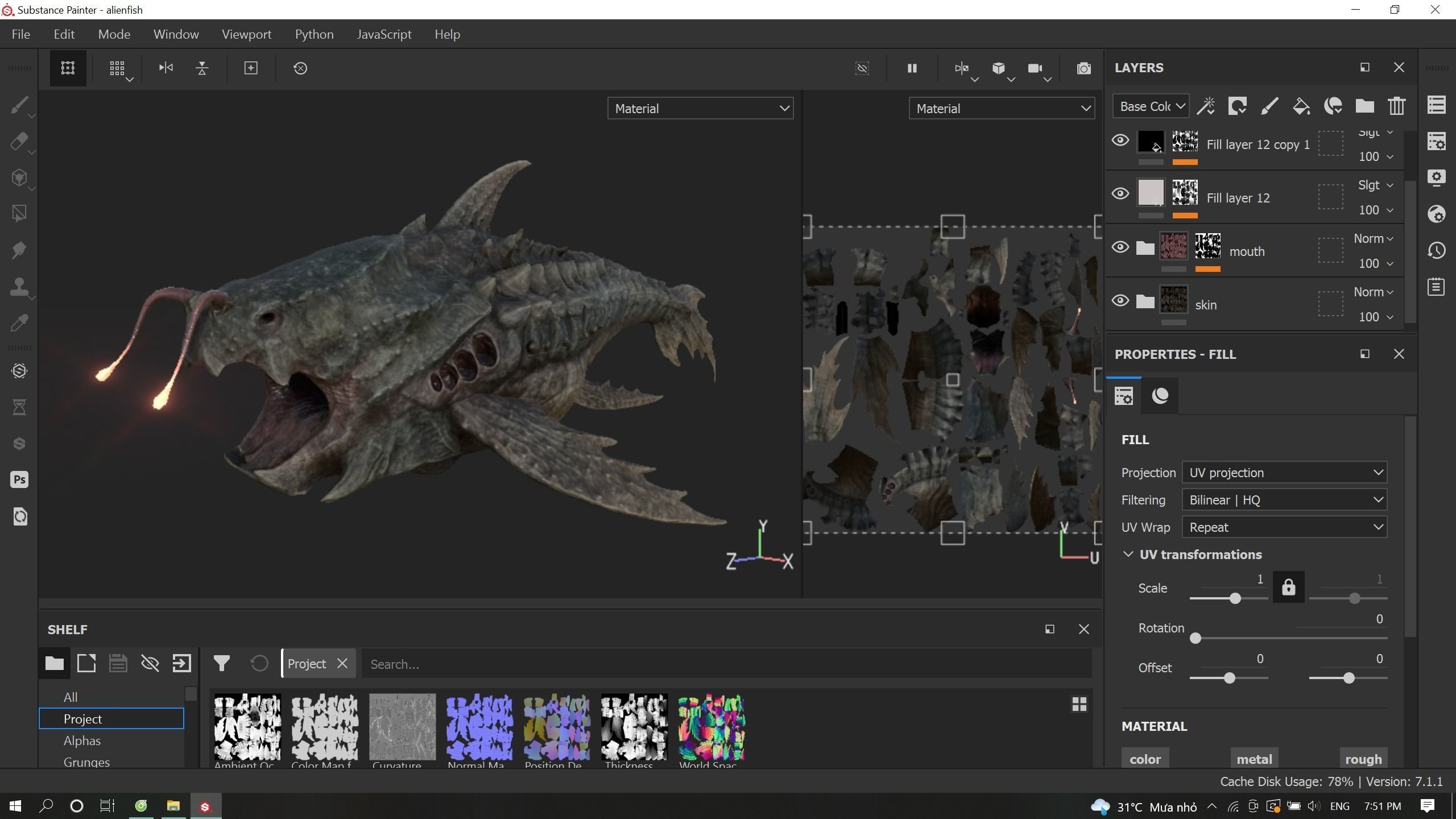Screen dimensions: 1456x819
Task: Add effect with the magic wand icon
Action: pos(1206,106)
